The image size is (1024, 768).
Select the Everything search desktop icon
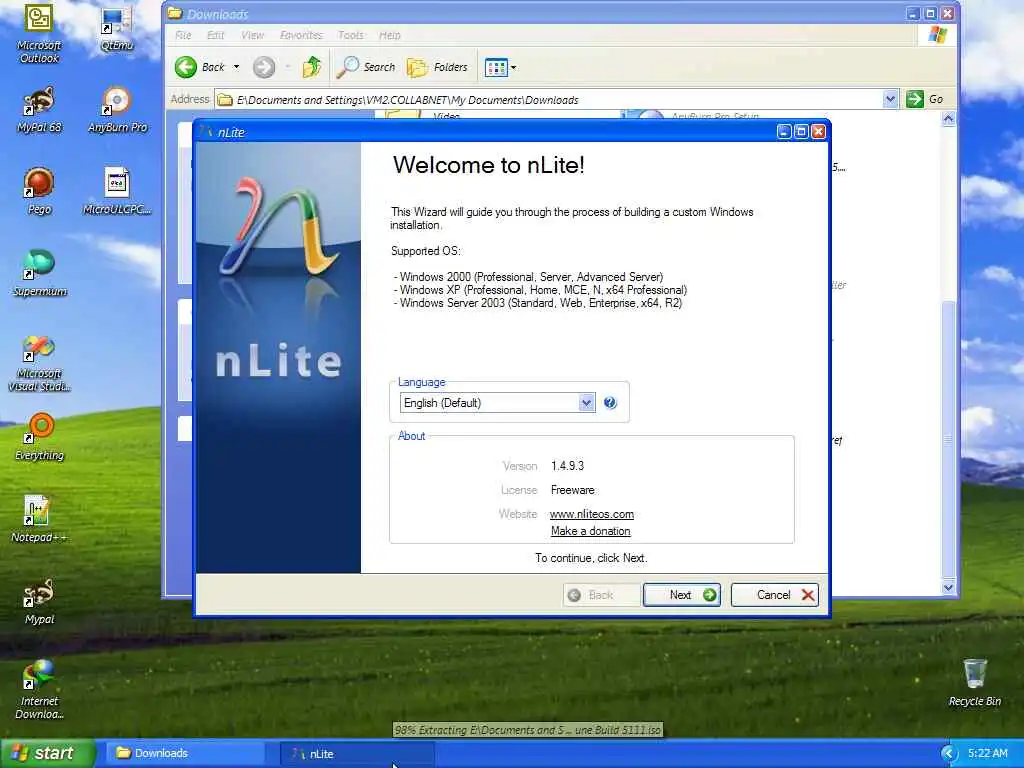point(39,438)
